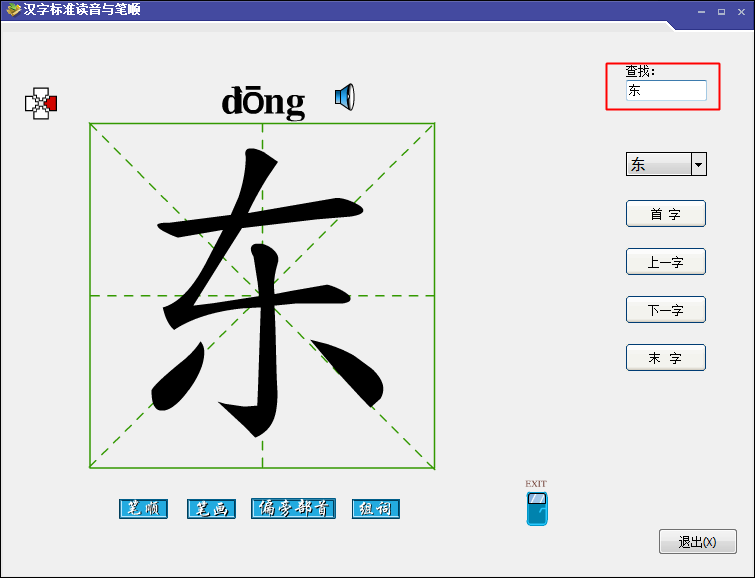Viewport: 755px width, 578px height.
Task: Expand the character dropdown arrow
Action: tap(699, 164)
